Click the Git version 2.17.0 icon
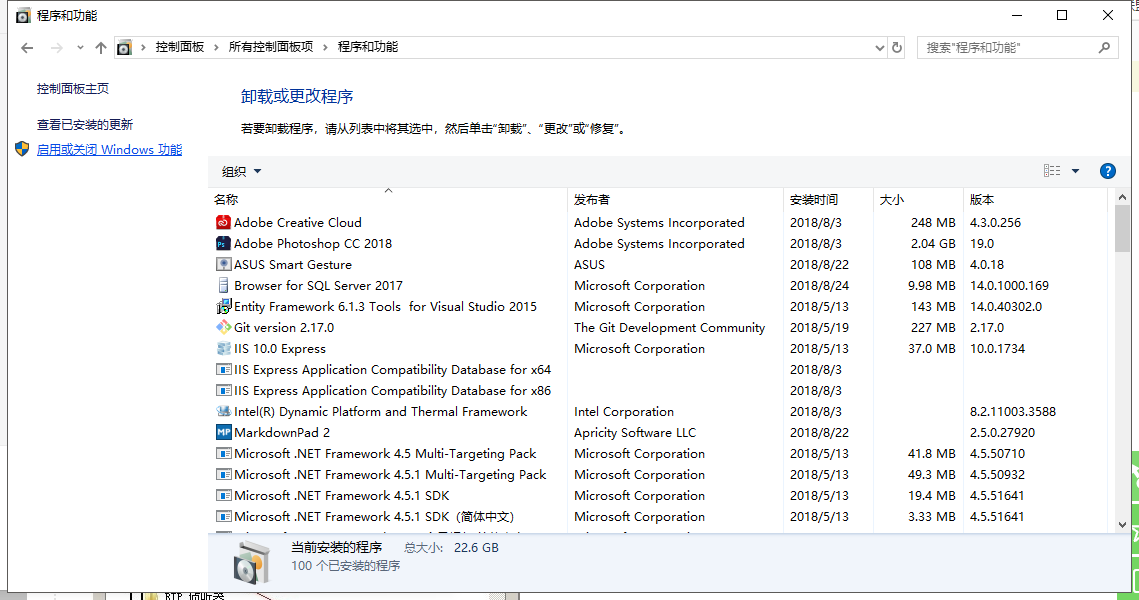 point(225,327)
